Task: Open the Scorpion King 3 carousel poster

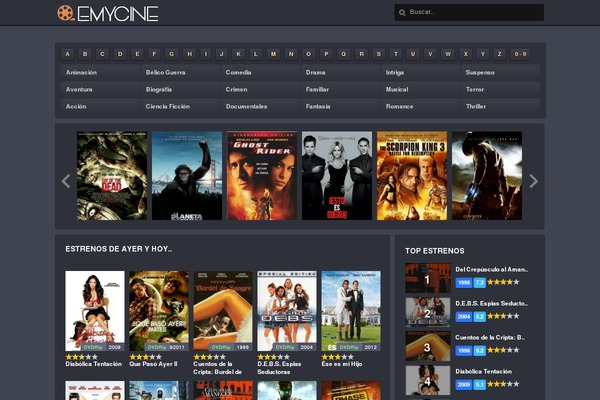Action: coord(412,176)
